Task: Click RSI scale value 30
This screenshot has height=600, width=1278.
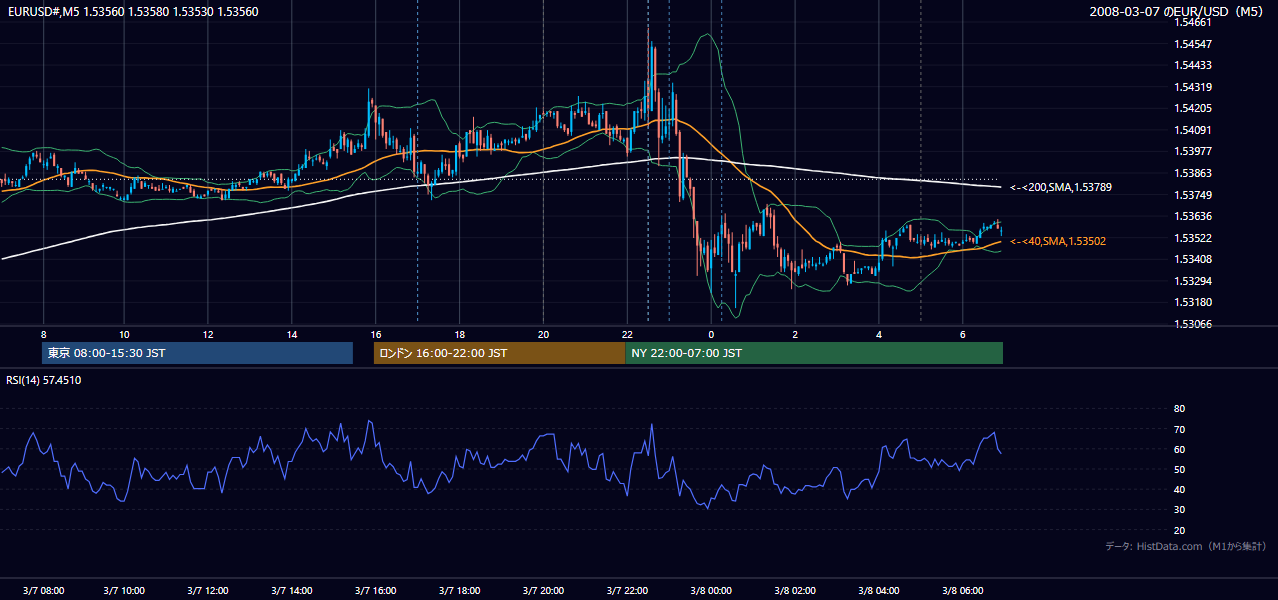Action: pos(1179,510)
